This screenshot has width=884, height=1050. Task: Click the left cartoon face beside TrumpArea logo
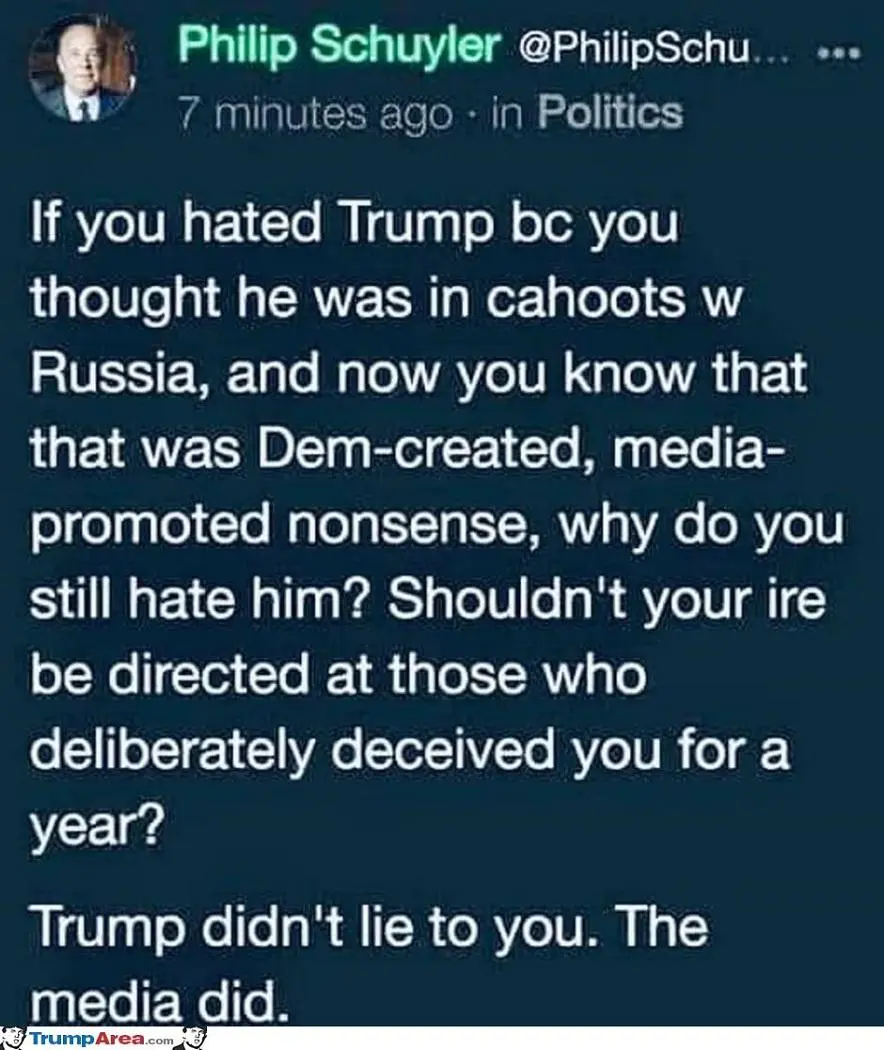[x=14, y=1039]
